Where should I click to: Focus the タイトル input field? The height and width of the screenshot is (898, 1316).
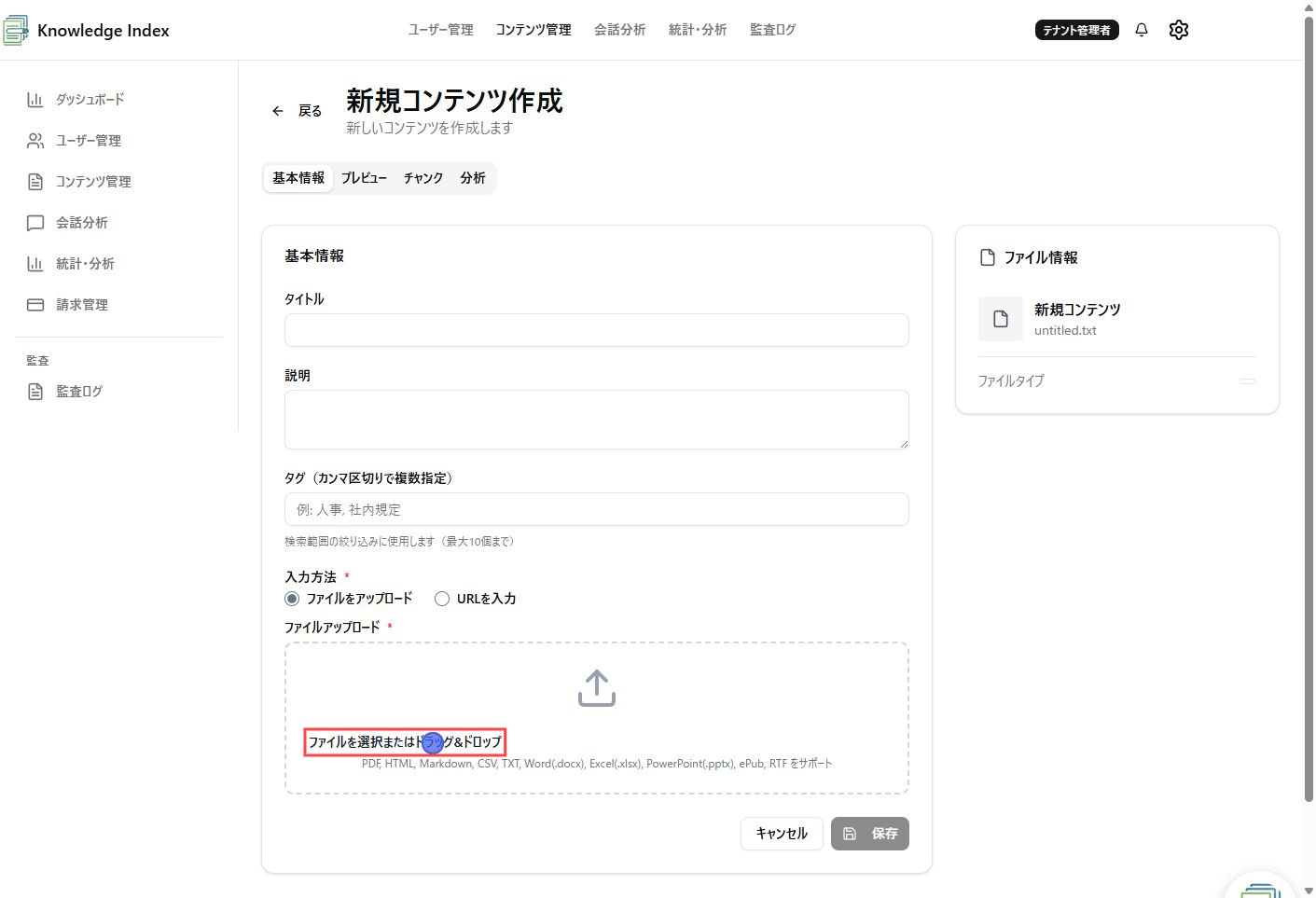coord(597,330)
